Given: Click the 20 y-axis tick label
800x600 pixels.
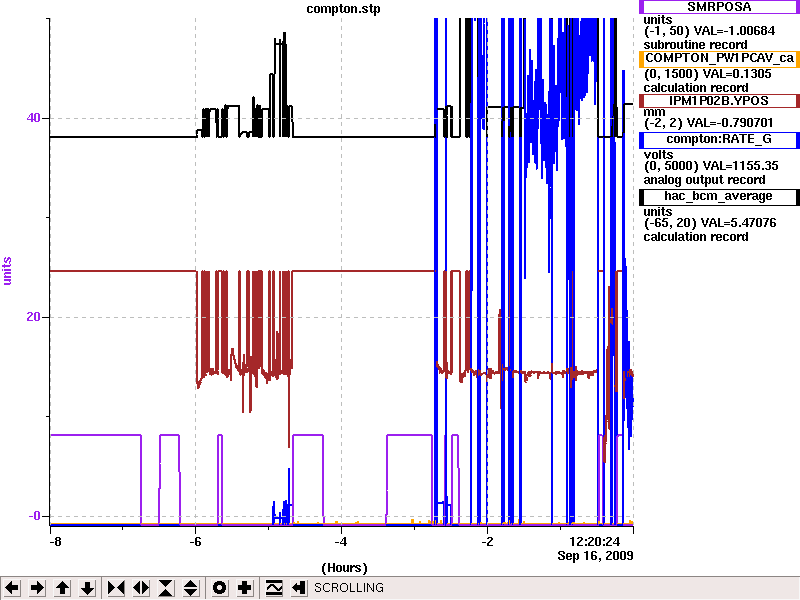Looking at the screenshot, I should pos(33,317).
